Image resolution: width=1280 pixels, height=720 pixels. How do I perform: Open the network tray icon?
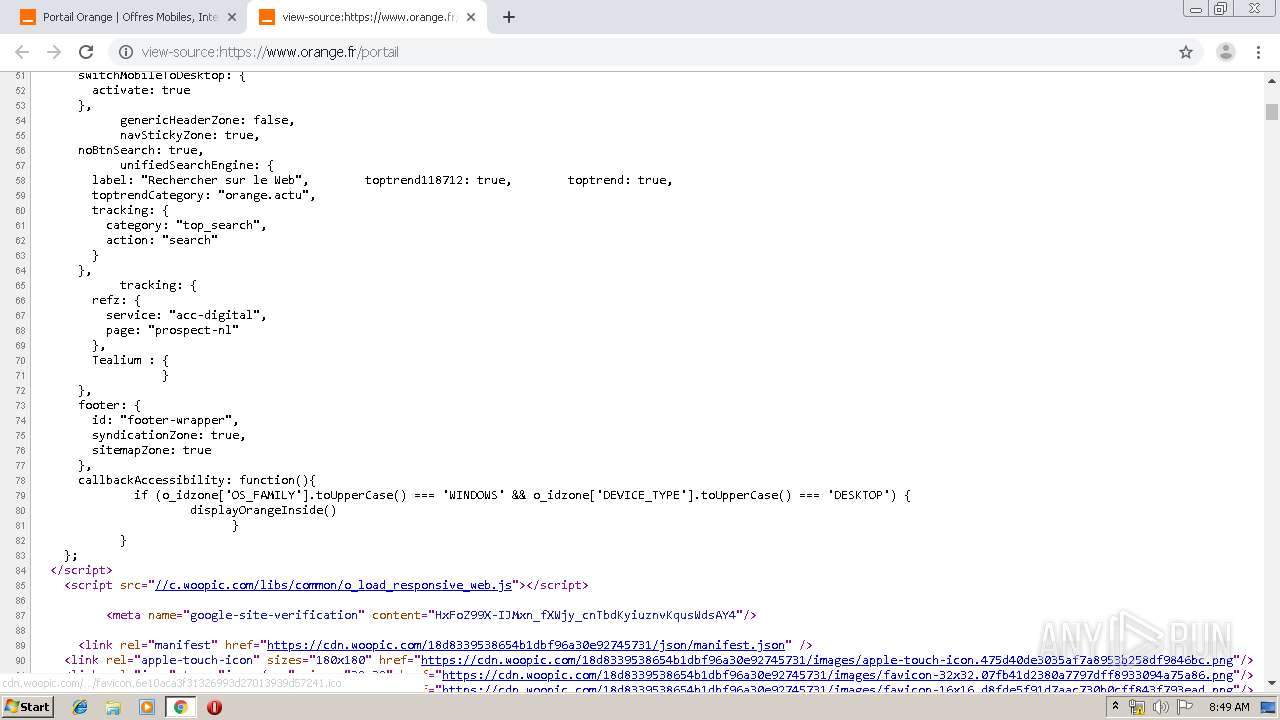[1137, 707]
